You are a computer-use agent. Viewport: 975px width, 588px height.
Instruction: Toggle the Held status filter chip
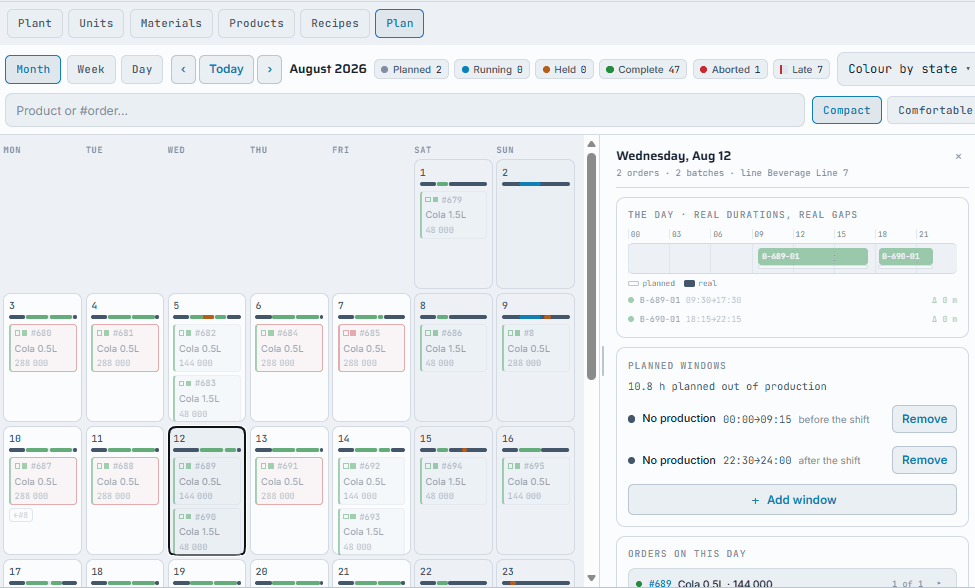tap(565, 70)
